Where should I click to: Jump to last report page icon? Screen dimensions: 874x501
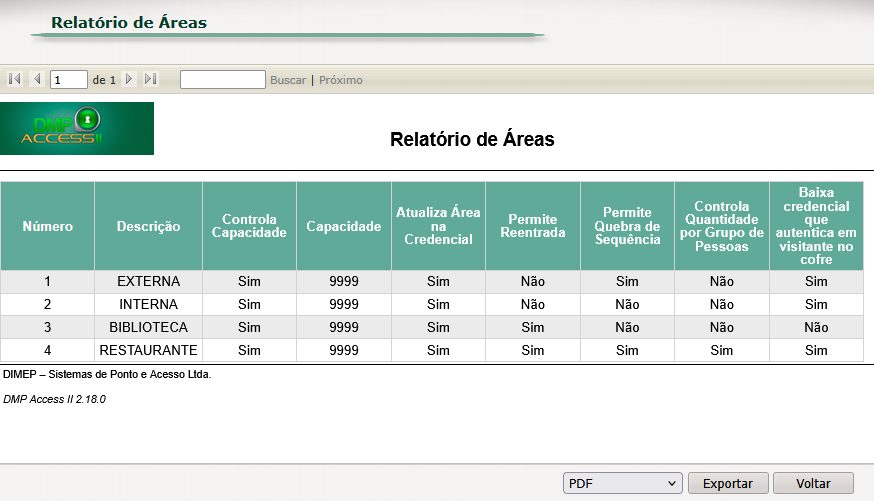pyautogui.click(x=150, y=79)
